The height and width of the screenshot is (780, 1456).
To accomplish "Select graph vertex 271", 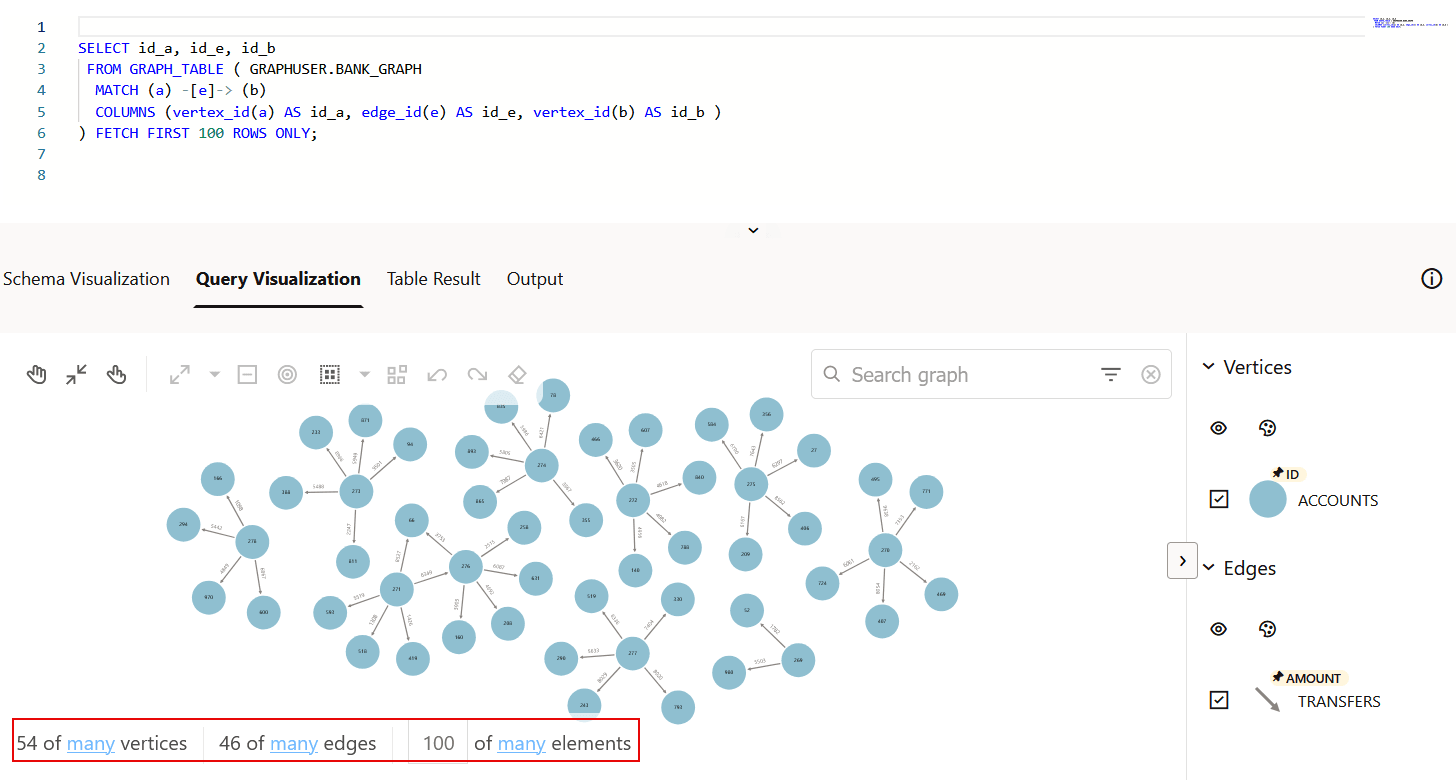I will (x=397, y=590).
